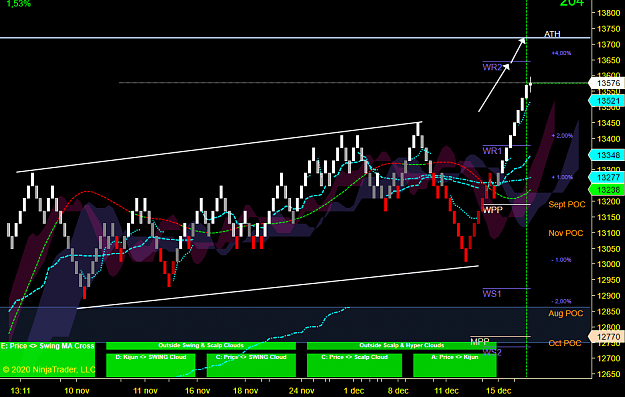Click the 13:11 time axis label
Screen dimensions: 625x397
(20, 391)
